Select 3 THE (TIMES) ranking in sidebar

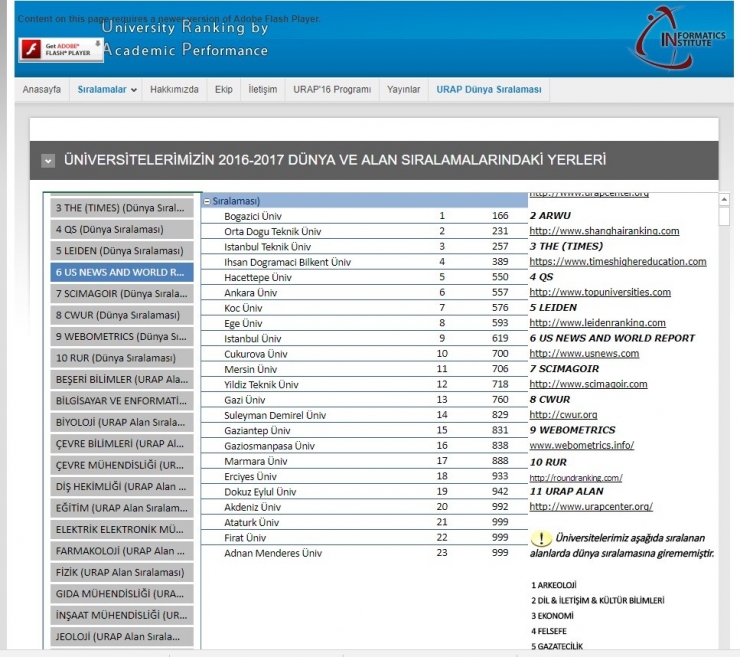tap(123, 208)
